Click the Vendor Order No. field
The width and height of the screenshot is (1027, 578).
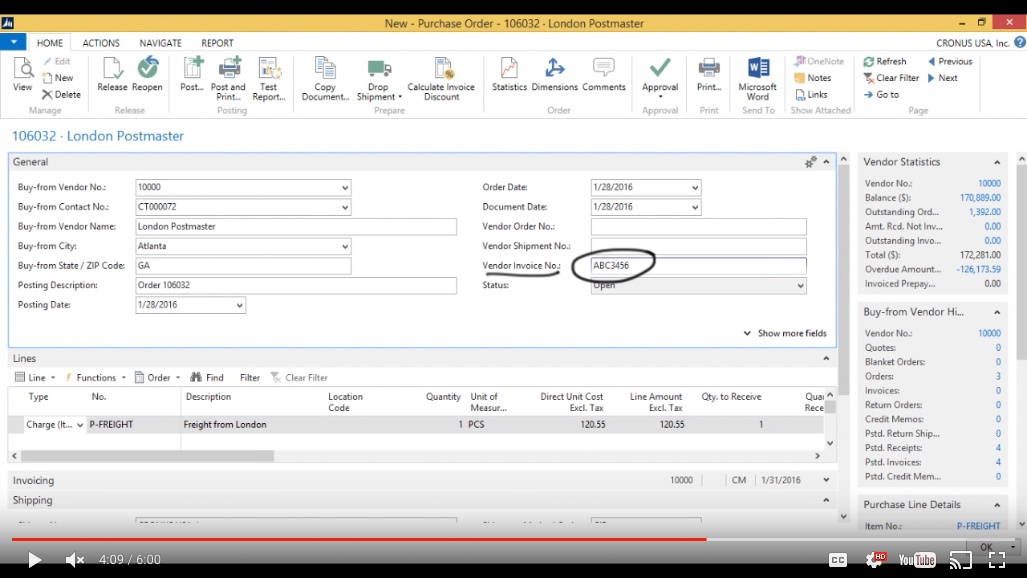698,226
